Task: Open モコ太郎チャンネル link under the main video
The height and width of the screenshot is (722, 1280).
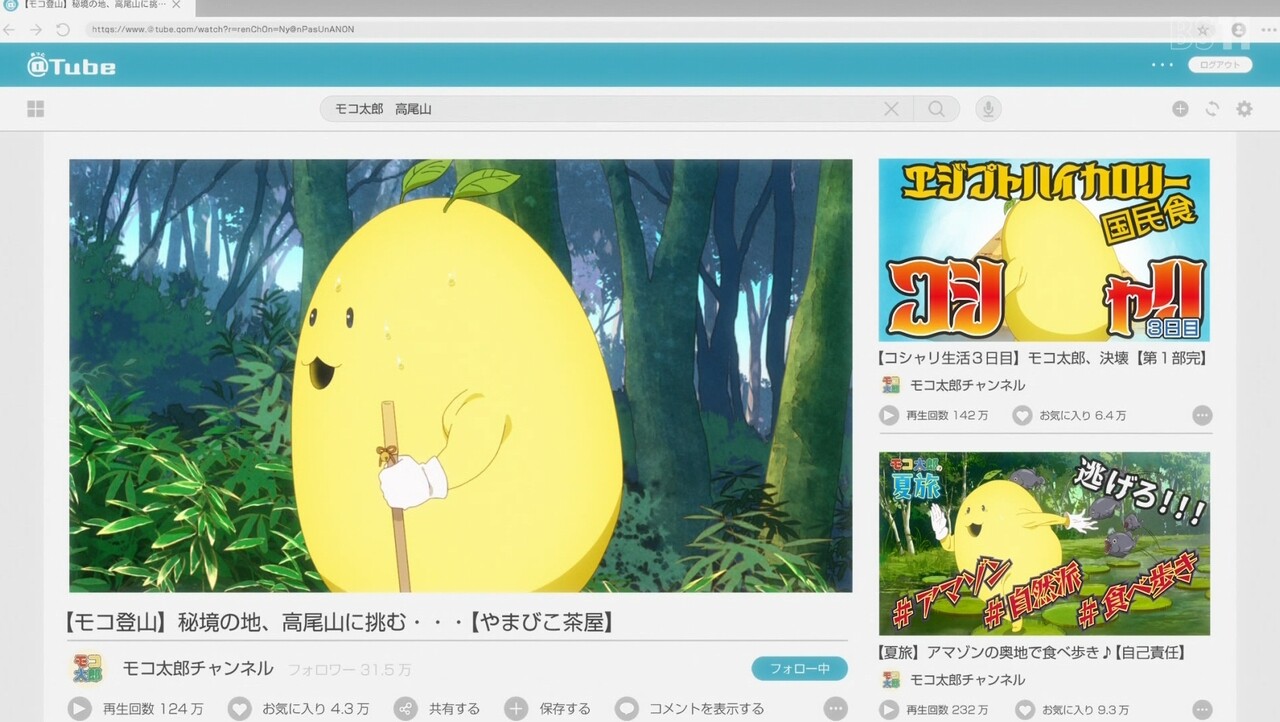Action: tap(197, 669)
